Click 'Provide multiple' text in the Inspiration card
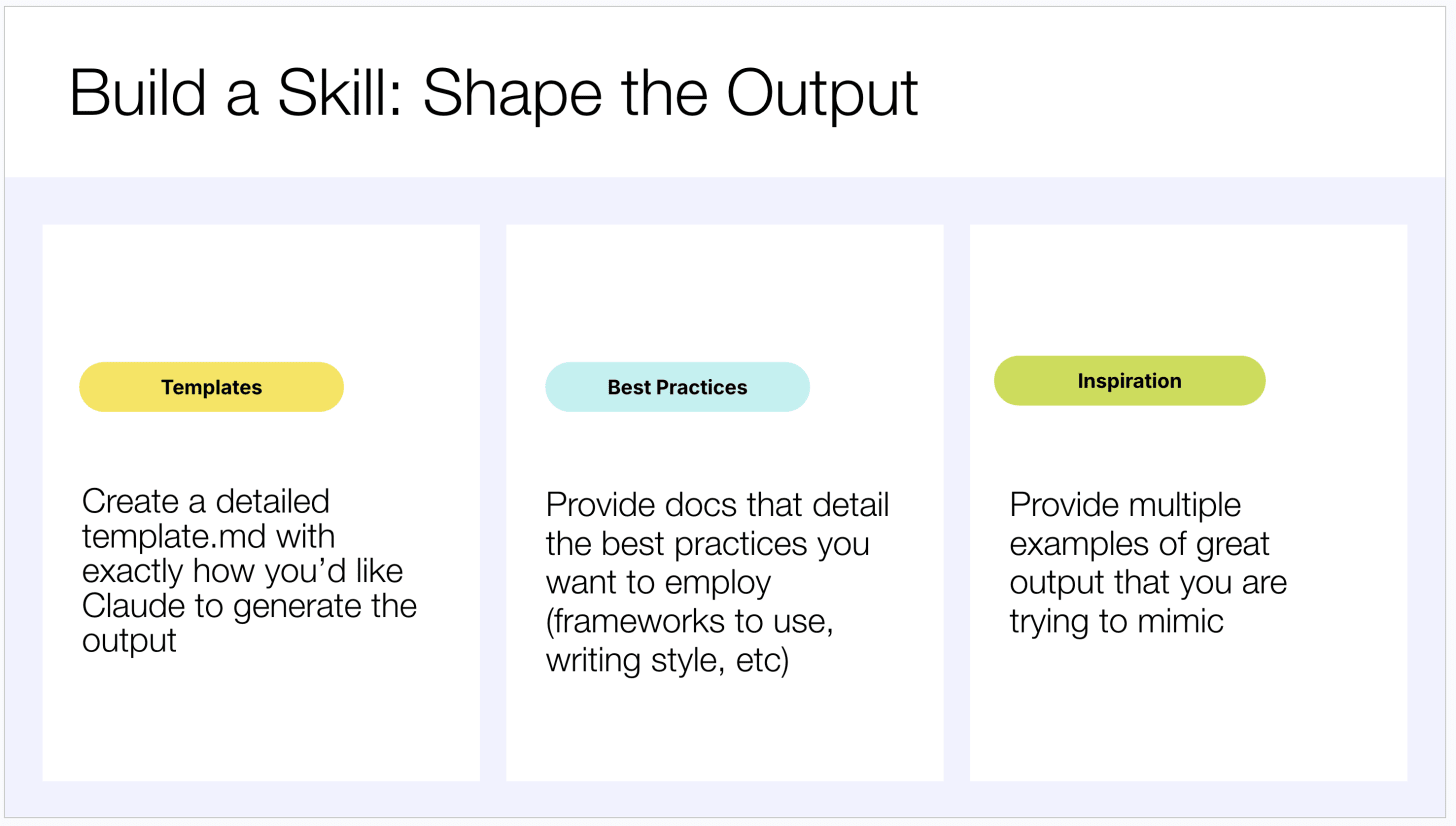Screen dimensions: 1456x826 click(1125, 505)
